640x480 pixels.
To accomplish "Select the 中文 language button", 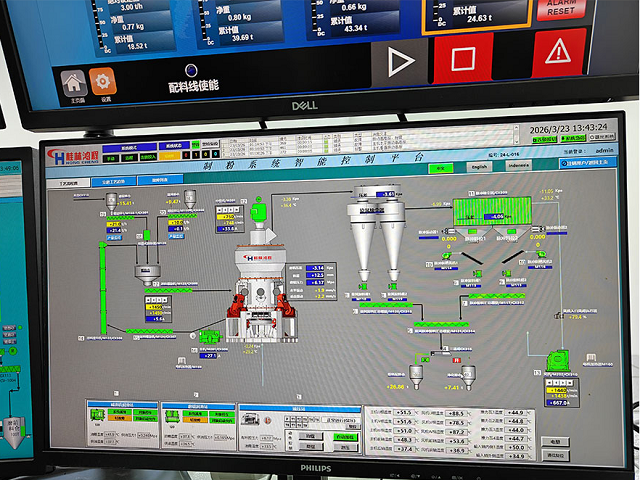I will coord(440,168).
